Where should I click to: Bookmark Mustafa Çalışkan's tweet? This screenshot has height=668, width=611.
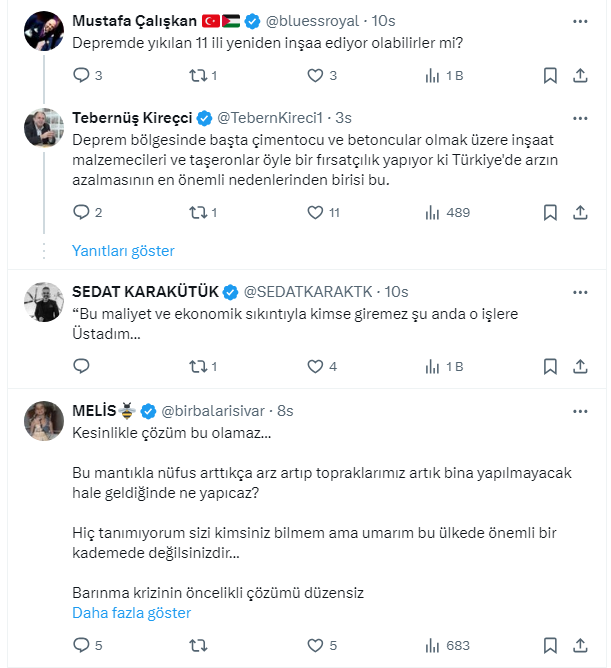pyautogui.click(x=550, y=75)
